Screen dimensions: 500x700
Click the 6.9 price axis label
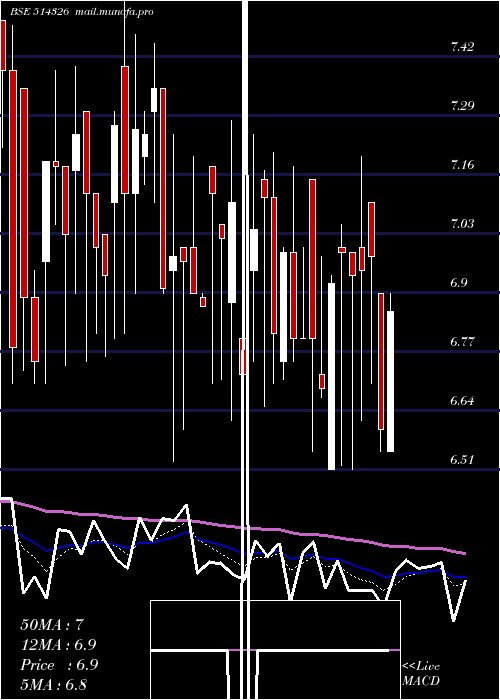(459, 283)
